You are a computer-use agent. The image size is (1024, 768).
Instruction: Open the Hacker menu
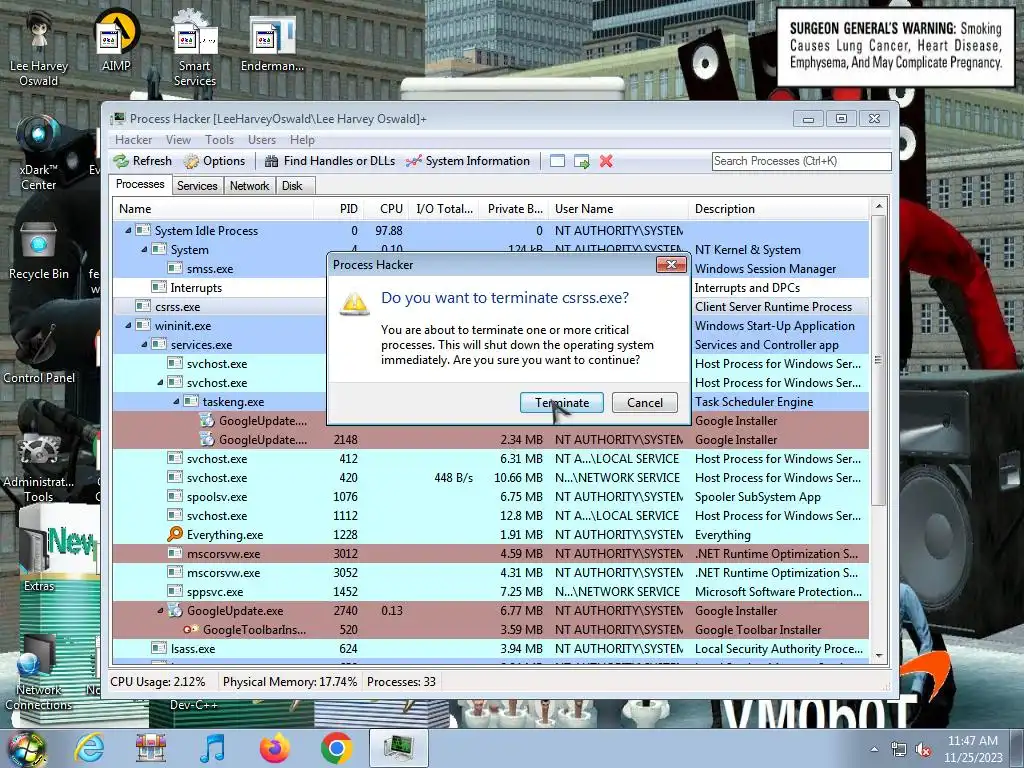point(133,140)
